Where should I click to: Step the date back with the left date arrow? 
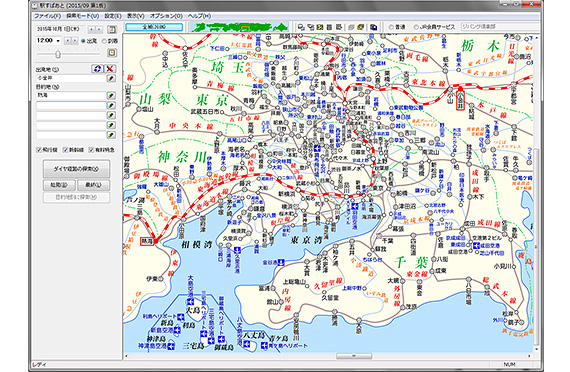(92, 29)
